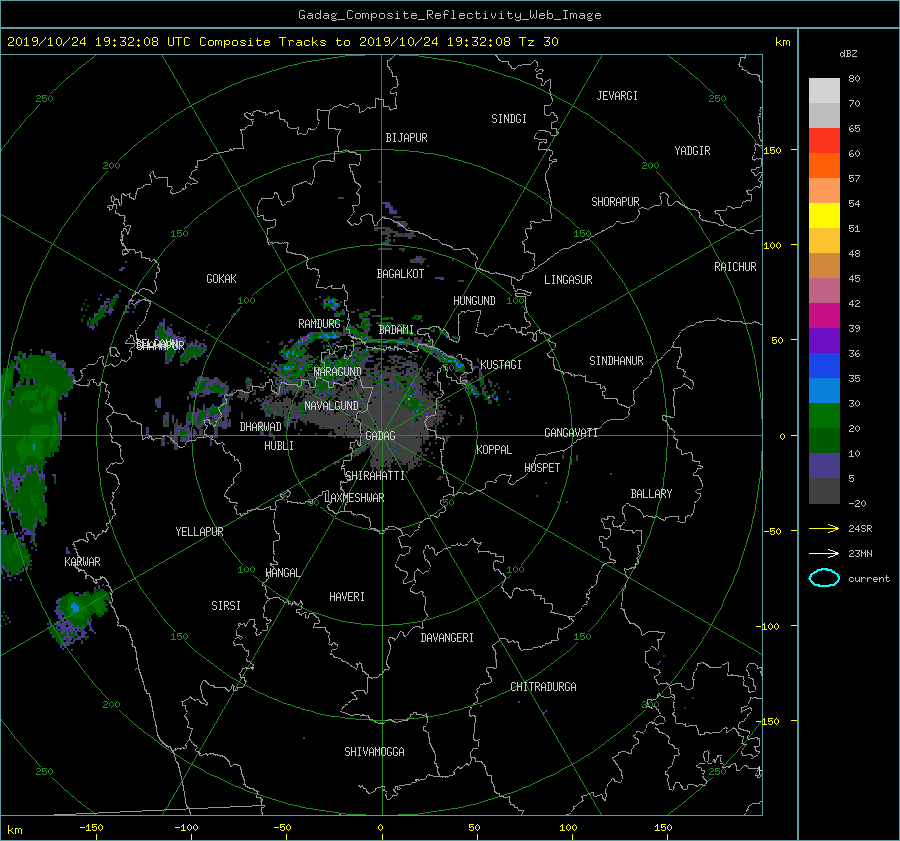Click the GANGAVATI label
Image resolution: width=900 pixels, height=841 pixels.
click(571, 432)
